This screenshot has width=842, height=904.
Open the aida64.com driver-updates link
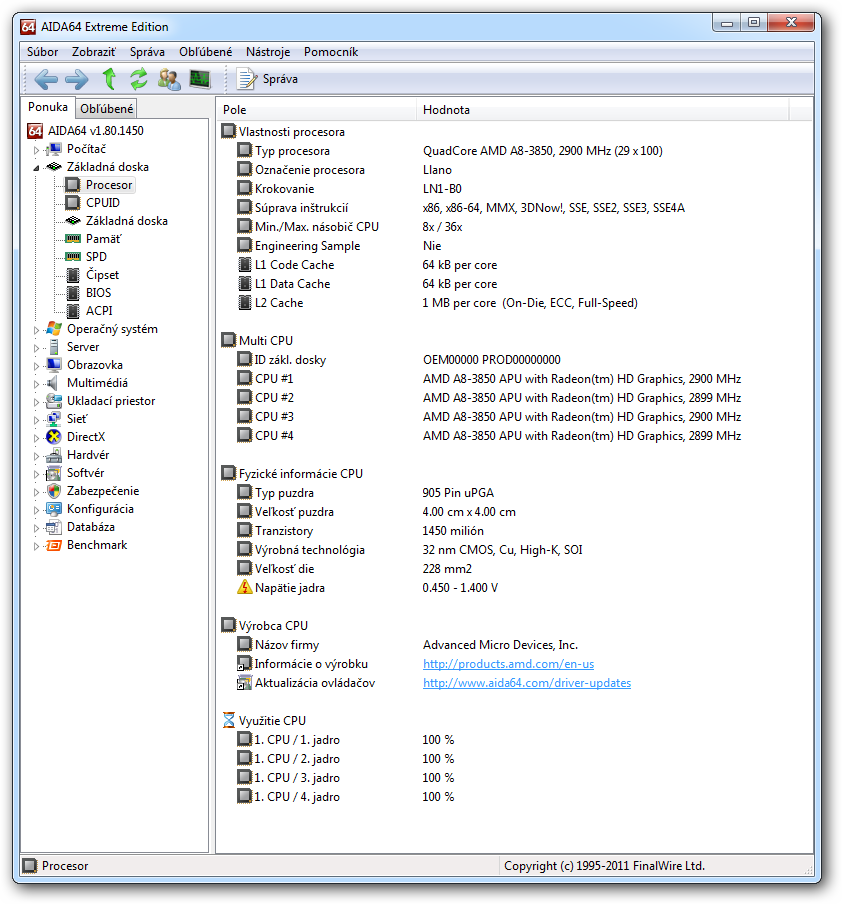click(527, 683)
